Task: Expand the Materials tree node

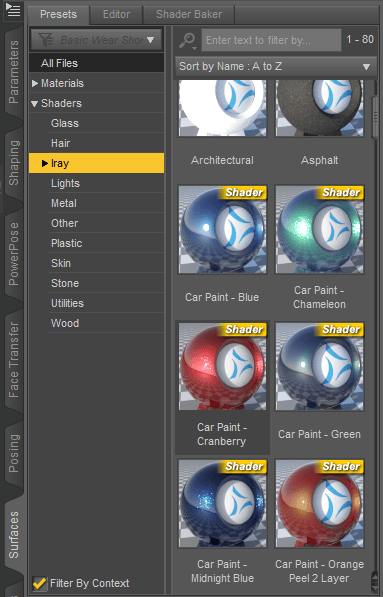Action: click(x=35, y=83)
